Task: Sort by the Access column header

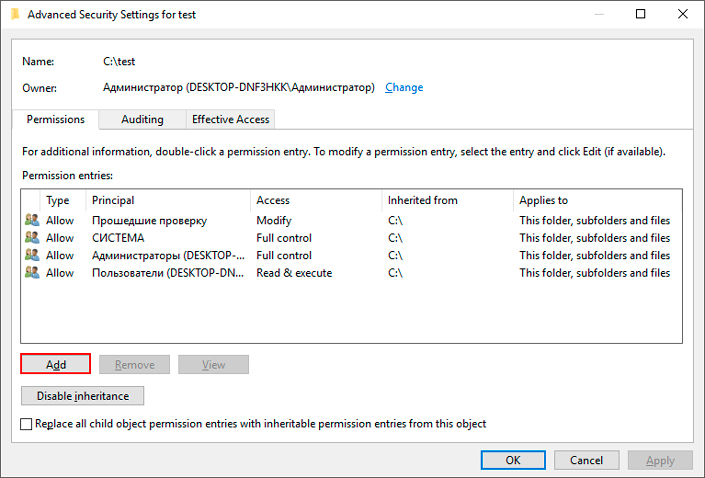Action: 316,201
